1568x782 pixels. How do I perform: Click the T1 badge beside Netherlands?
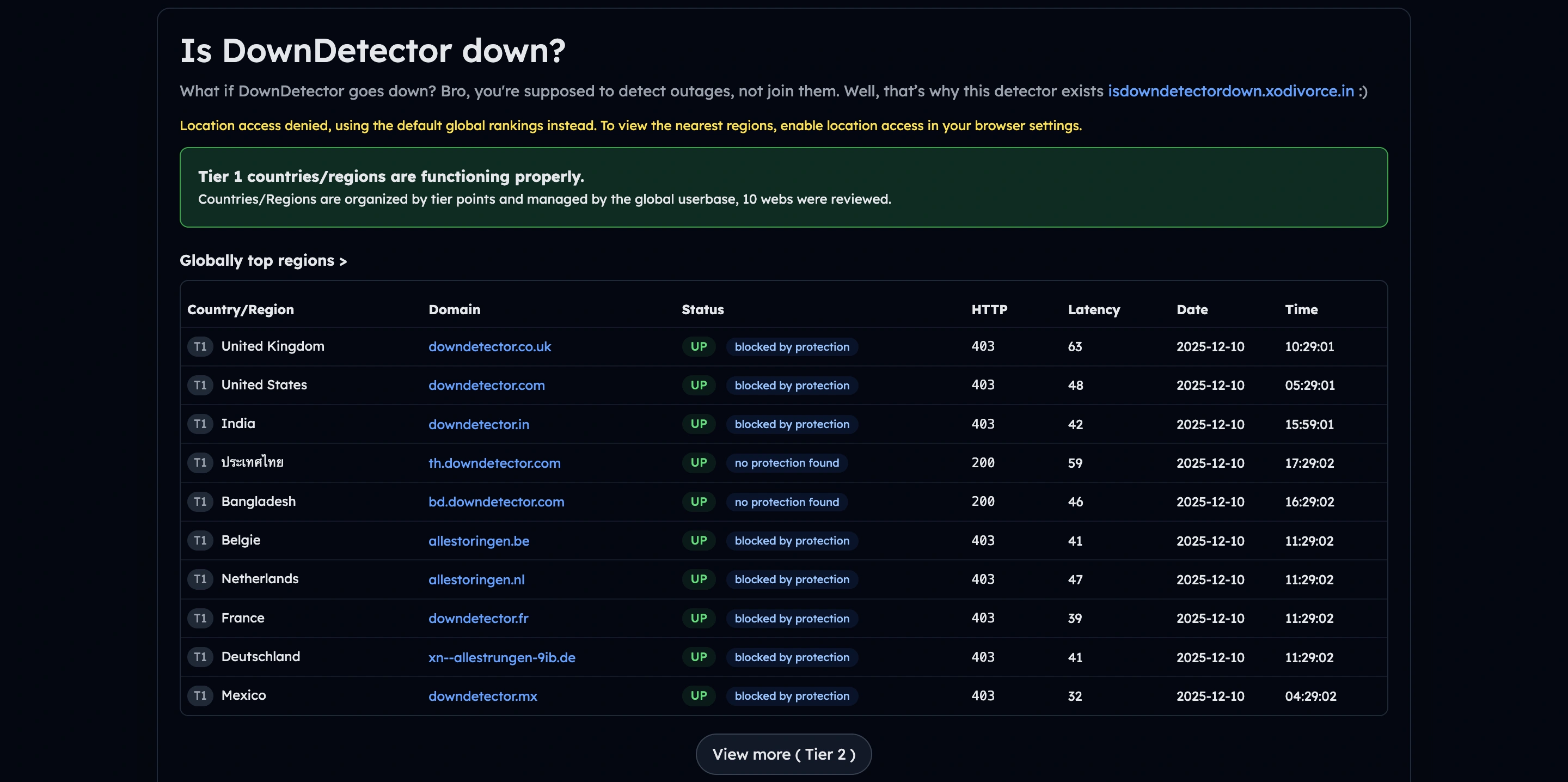[x=200, y=579]
